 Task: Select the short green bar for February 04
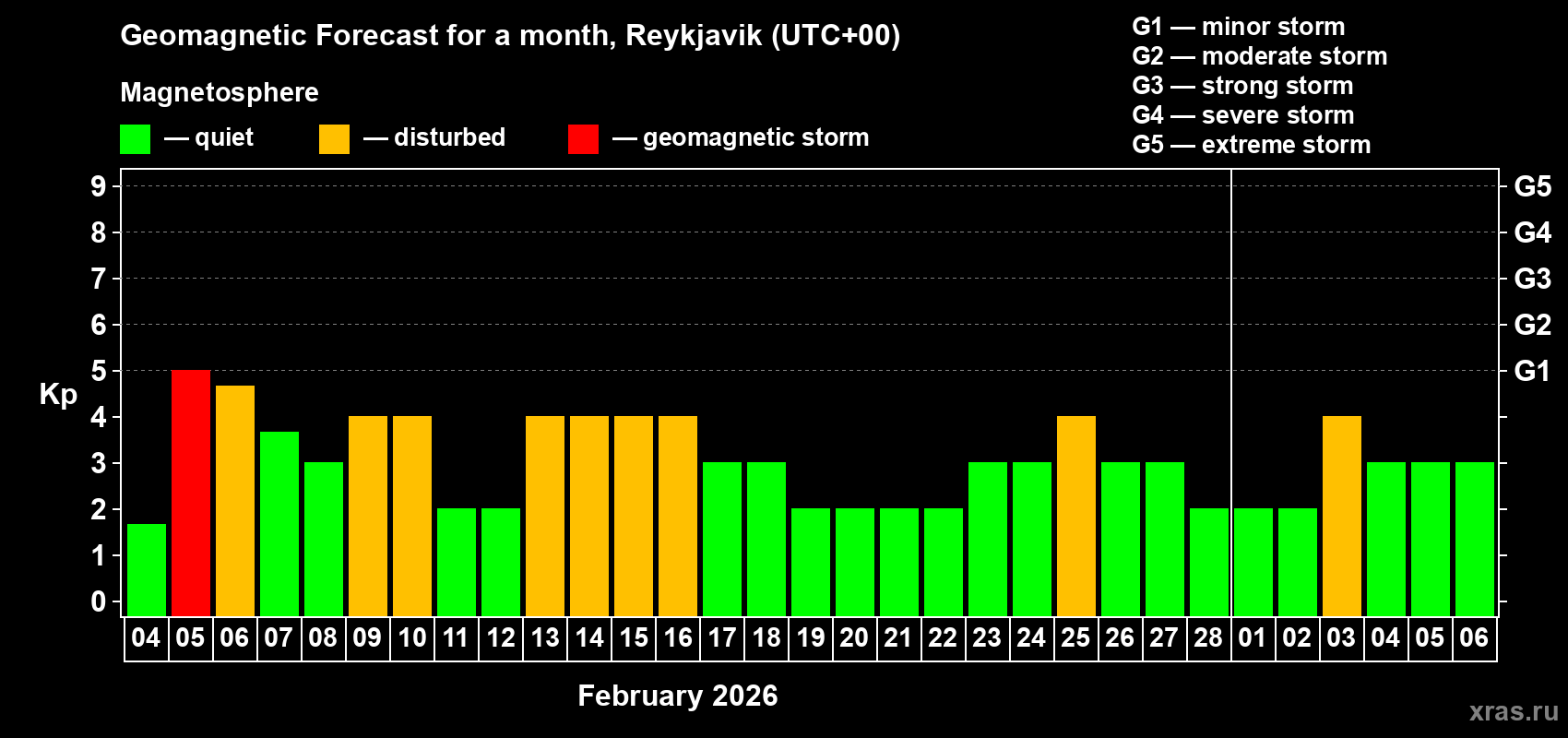(147, 570)
